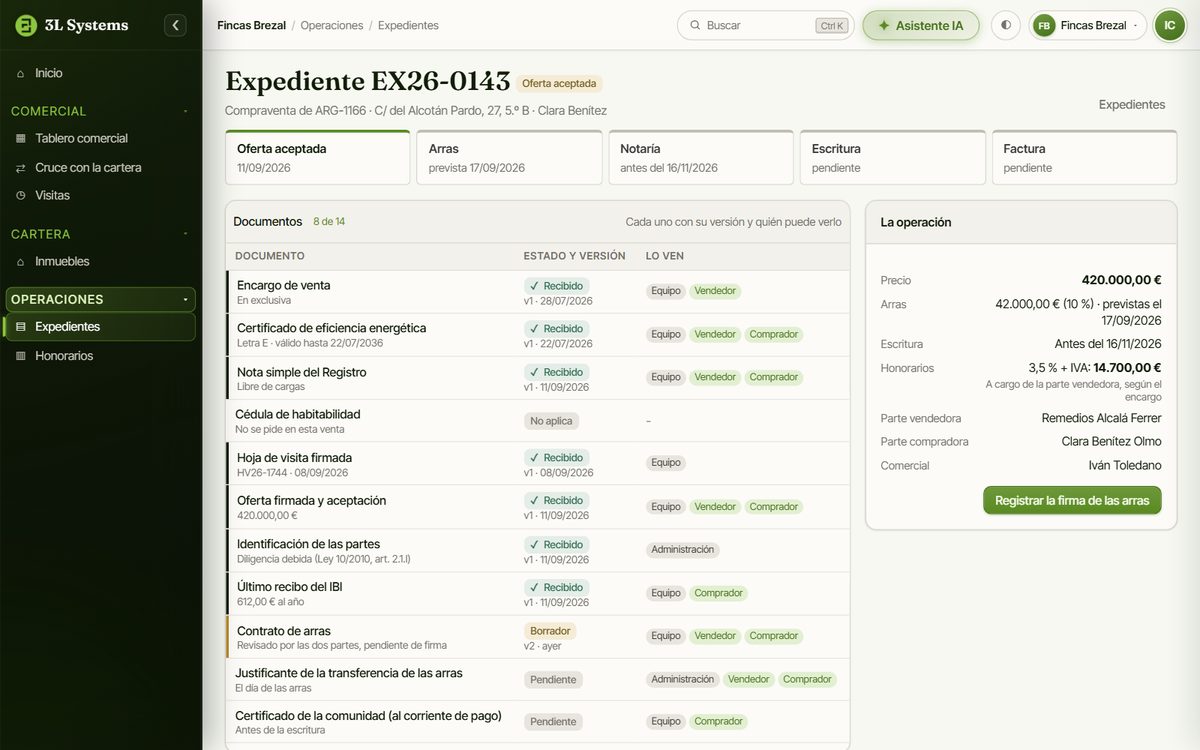The width and height of the screenshot is (1200, 750).
Task: Open Tablero comercial in the sidebar
Action: 100,138
